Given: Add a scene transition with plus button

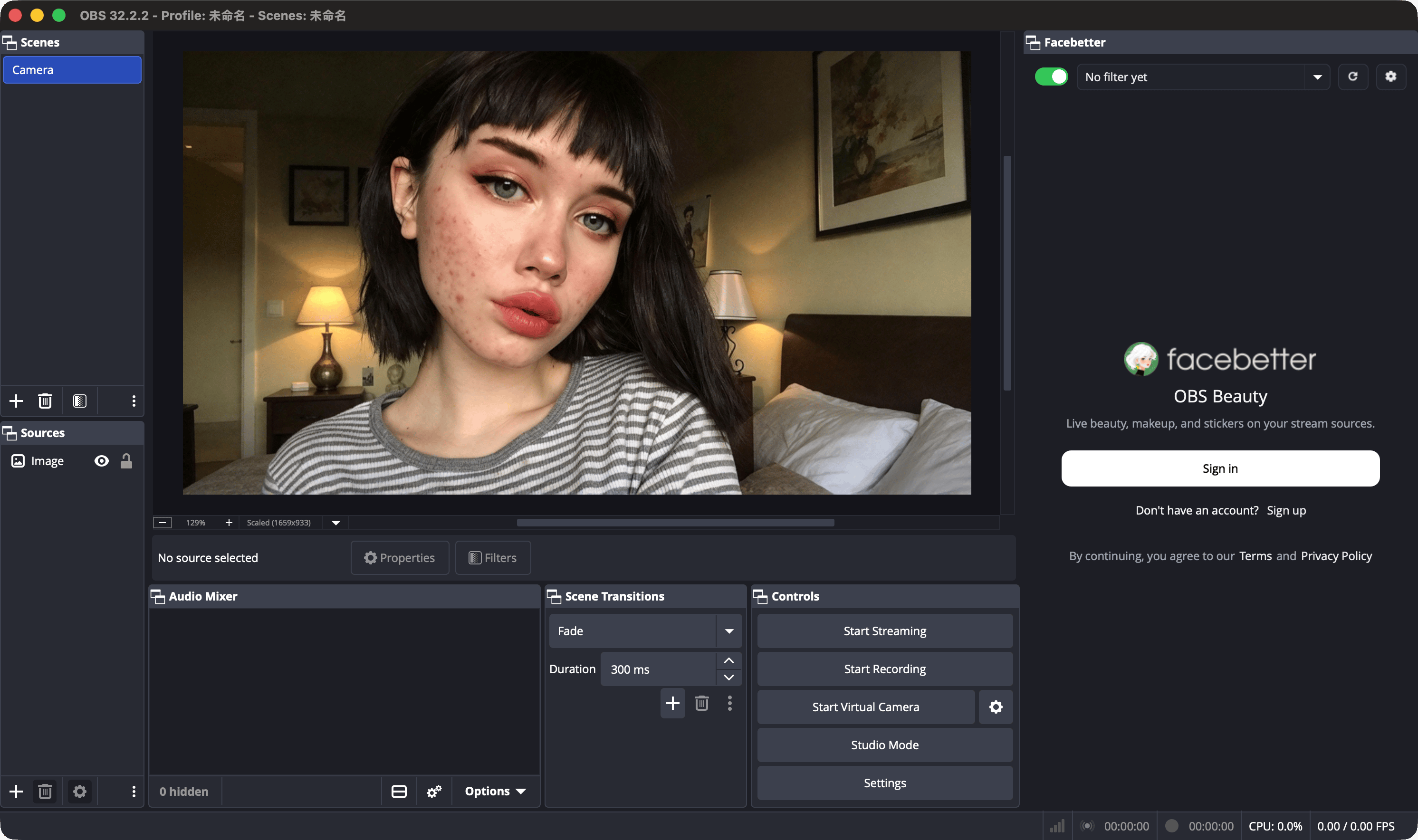Looking at the screenshot, I should point(672,703).
